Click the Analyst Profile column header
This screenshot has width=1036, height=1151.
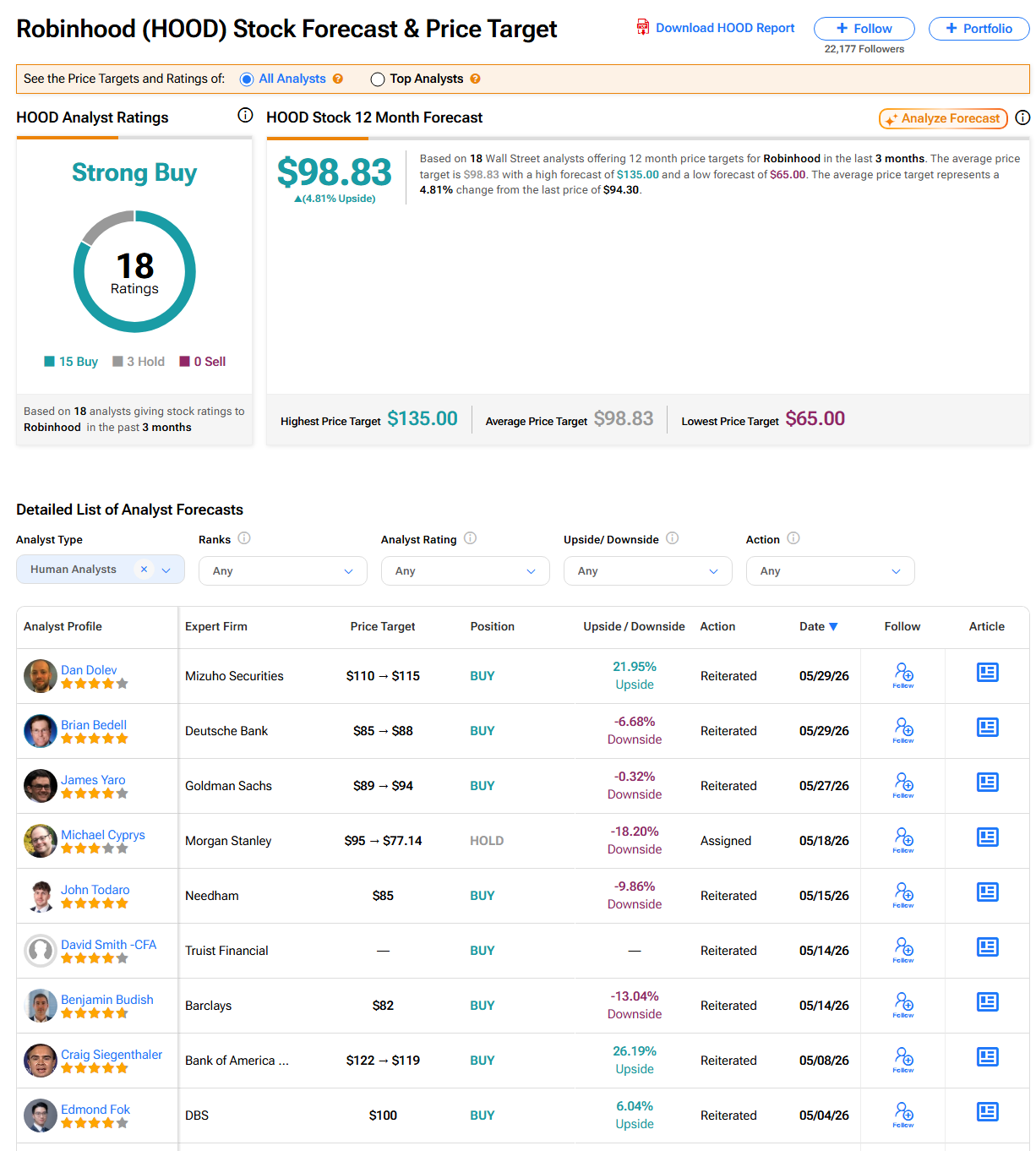[x=63, y=626]
